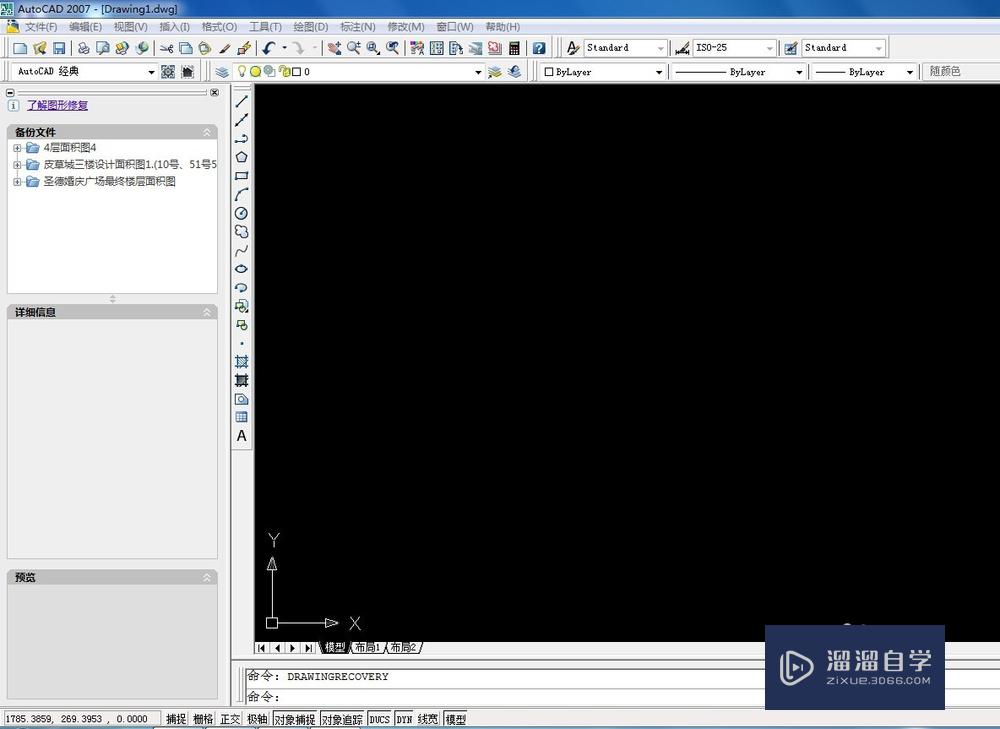The image size is (1000, 729).
Task: Toggle DYN dynamic input in status bar
Action: point(404,719)
